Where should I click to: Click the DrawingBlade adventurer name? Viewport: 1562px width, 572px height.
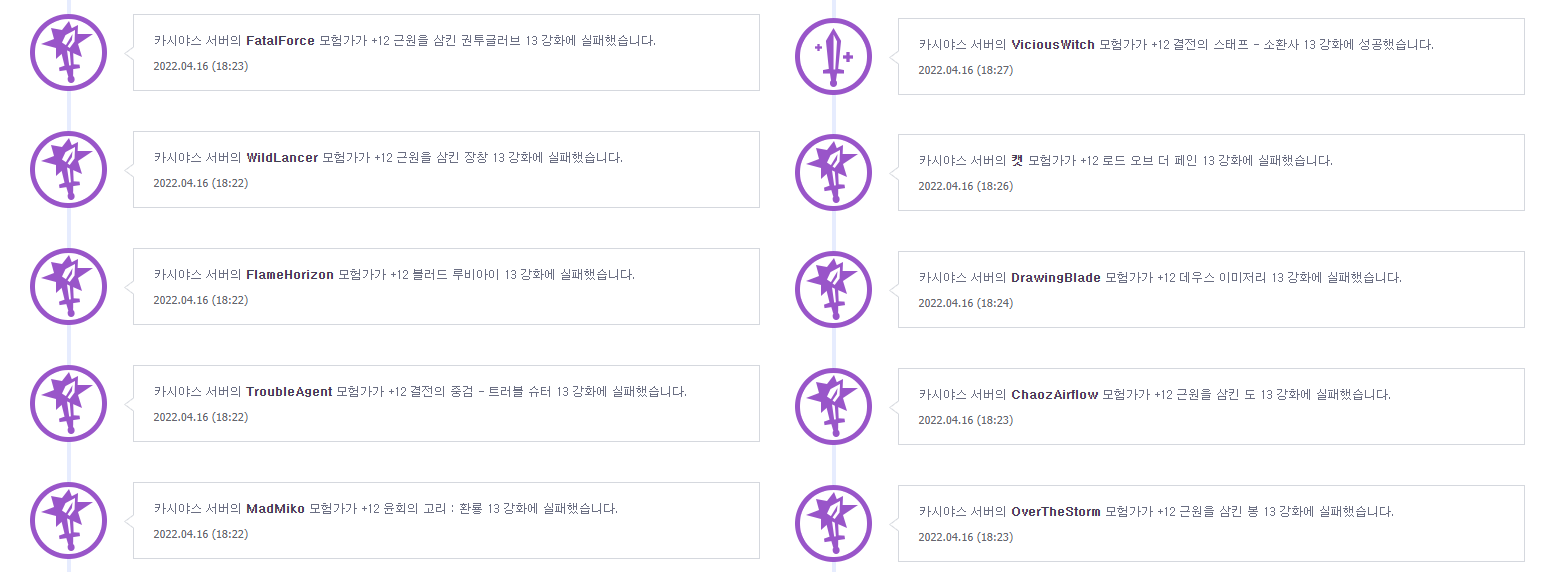click(x=1056, y=278)
